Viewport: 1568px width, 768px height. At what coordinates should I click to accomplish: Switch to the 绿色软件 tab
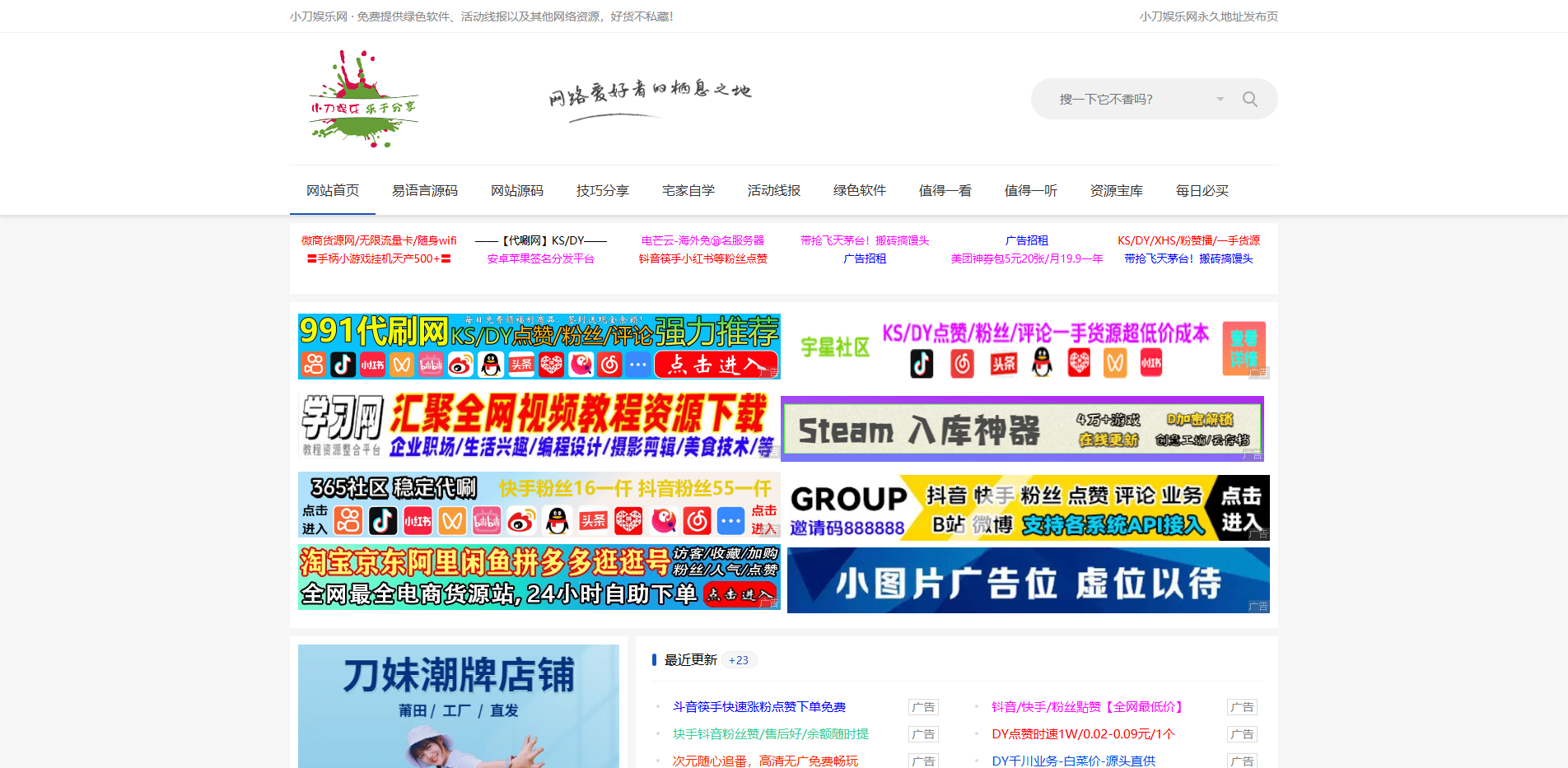pyautogui.click(x=859, y=190)
